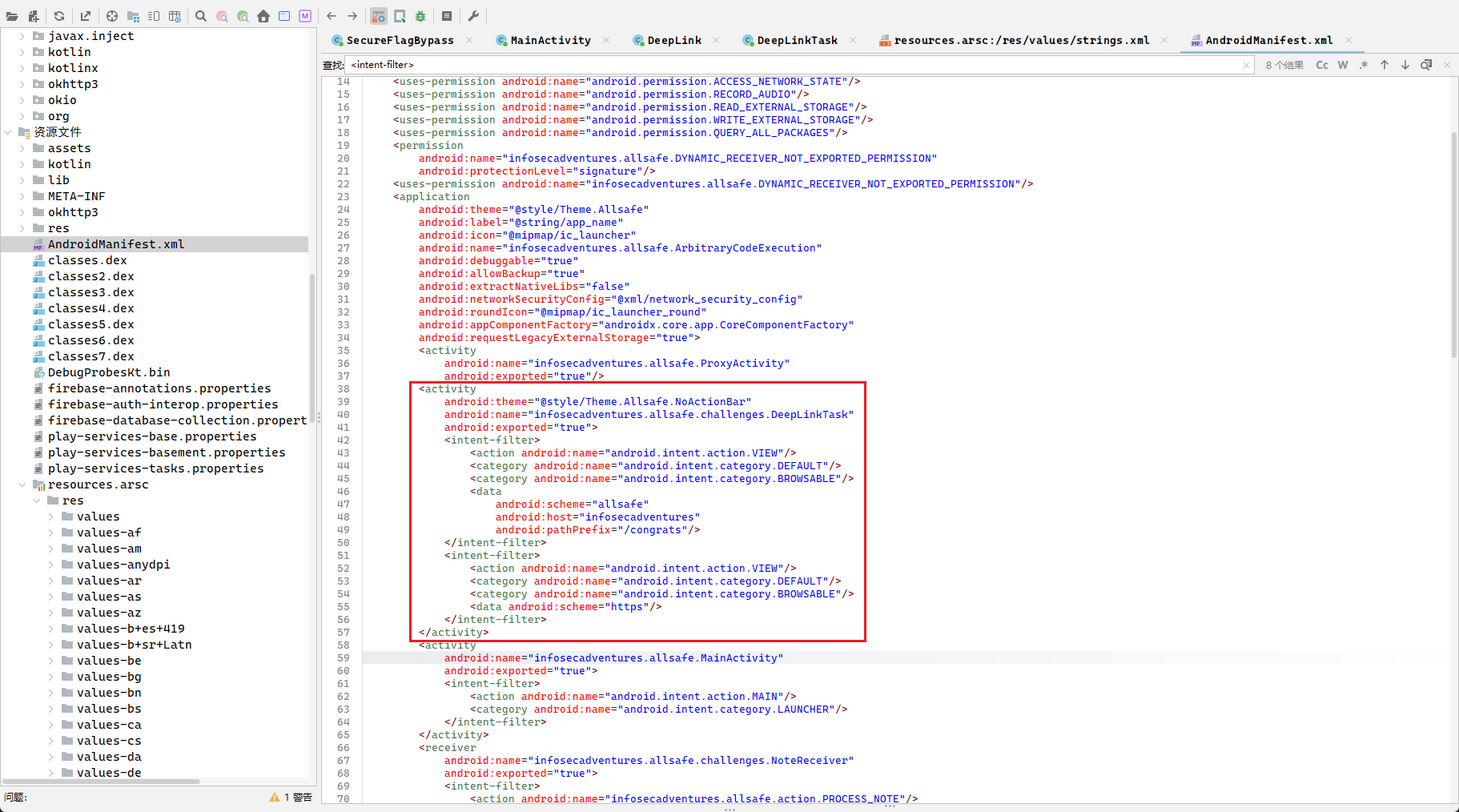
Task: Switch to the DeepLinkTask tab
Action: click(x=797, y=40)
